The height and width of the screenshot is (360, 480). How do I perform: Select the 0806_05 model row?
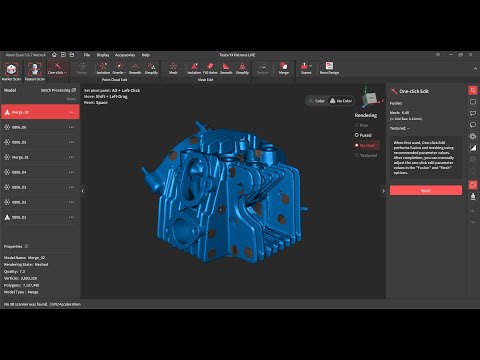[x=40, y=142]
